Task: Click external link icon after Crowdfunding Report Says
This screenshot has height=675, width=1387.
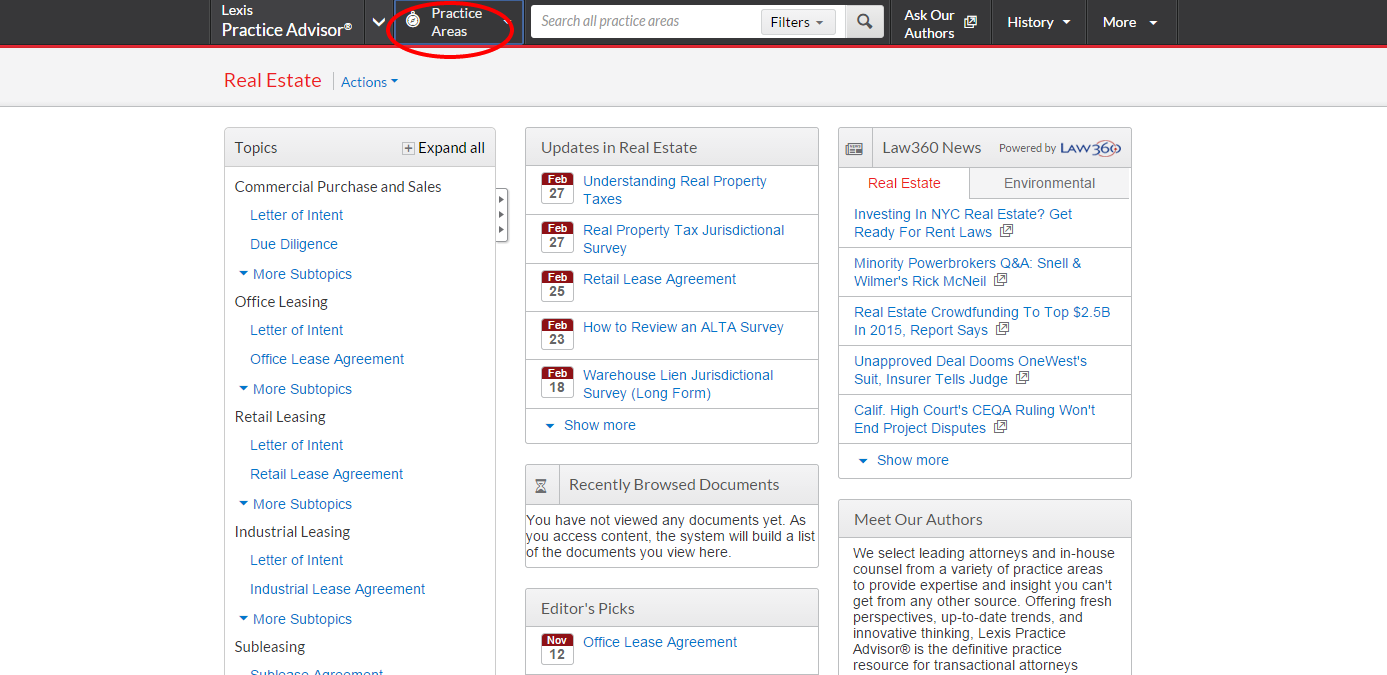Action: pyautogui.click(x=1002, y=329)
